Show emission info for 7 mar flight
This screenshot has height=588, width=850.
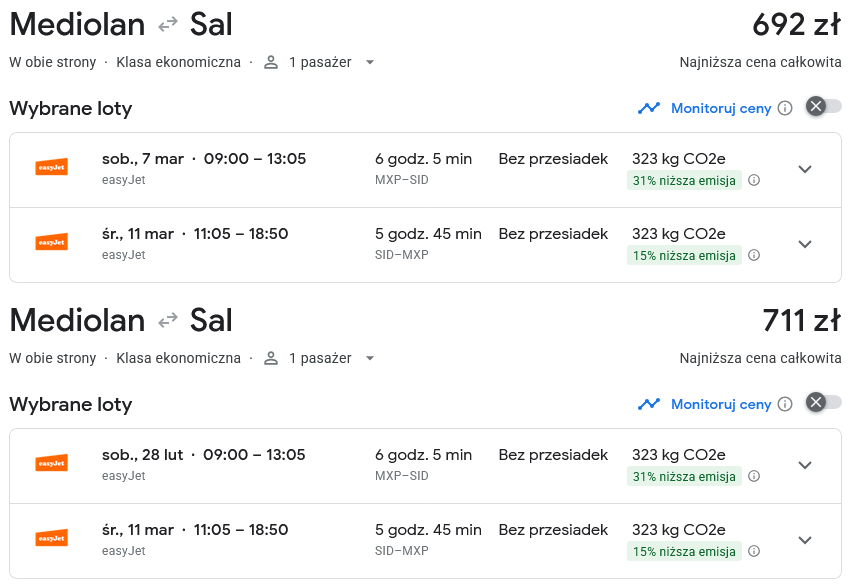[x=754, y=180]
